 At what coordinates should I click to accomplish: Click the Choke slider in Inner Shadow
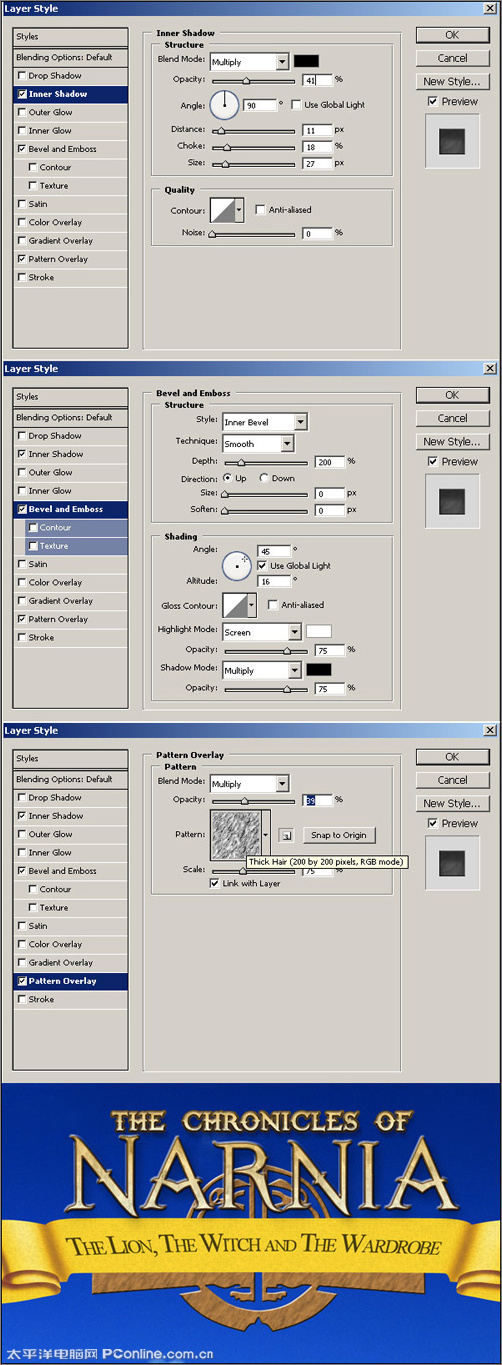click(x=252, y=148)
